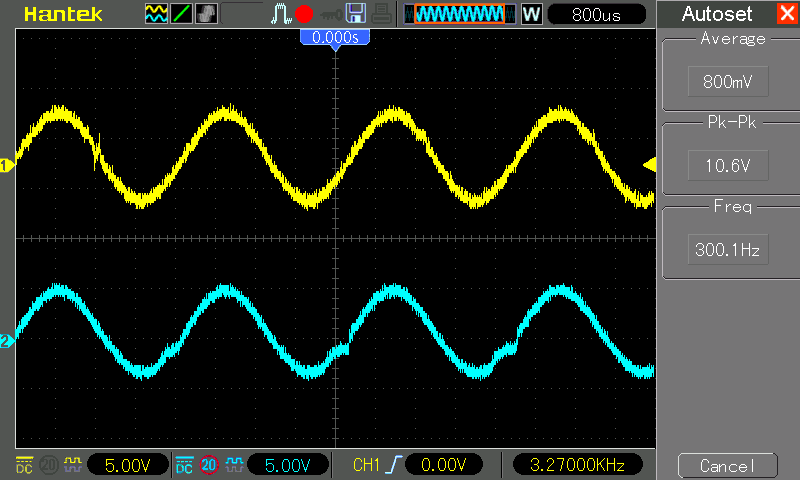Click the Cancel button
800x480 pixels.
tap(728, 466)
